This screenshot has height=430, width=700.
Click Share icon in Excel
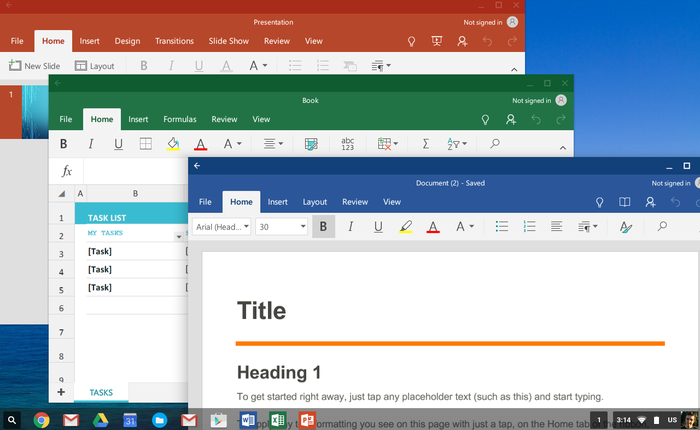pyautogui.click(x=511, y=119)
